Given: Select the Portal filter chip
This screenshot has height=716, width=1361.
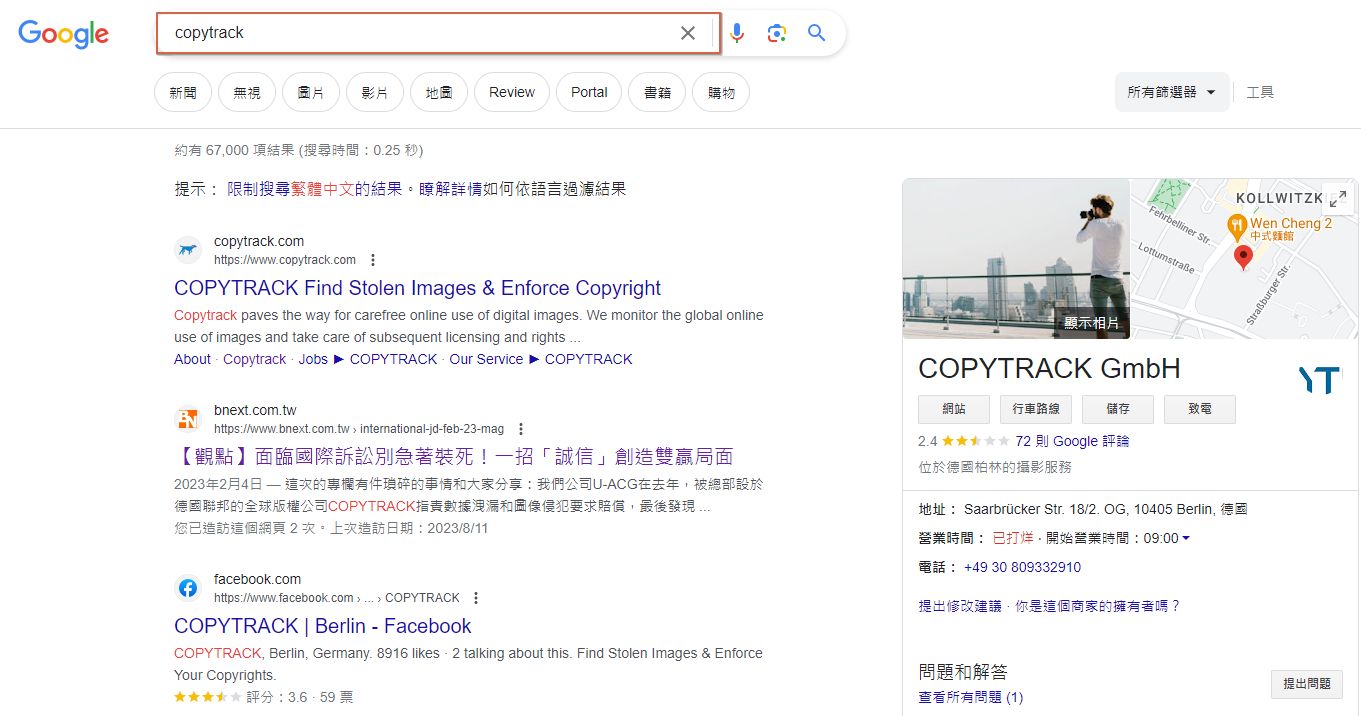Looking at the screenshot, I should click(x=589, y=92).
